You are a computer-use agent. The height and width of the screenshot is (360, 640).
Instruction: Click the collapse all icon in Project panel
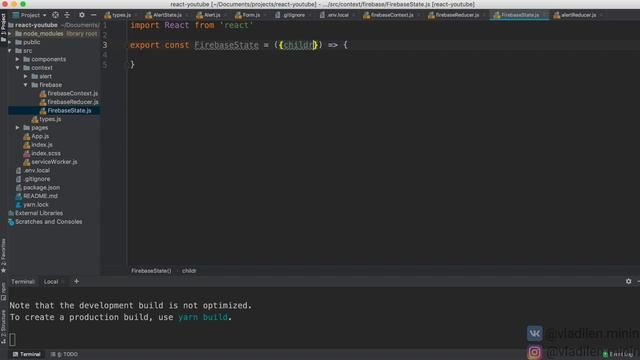pos(67,15)
